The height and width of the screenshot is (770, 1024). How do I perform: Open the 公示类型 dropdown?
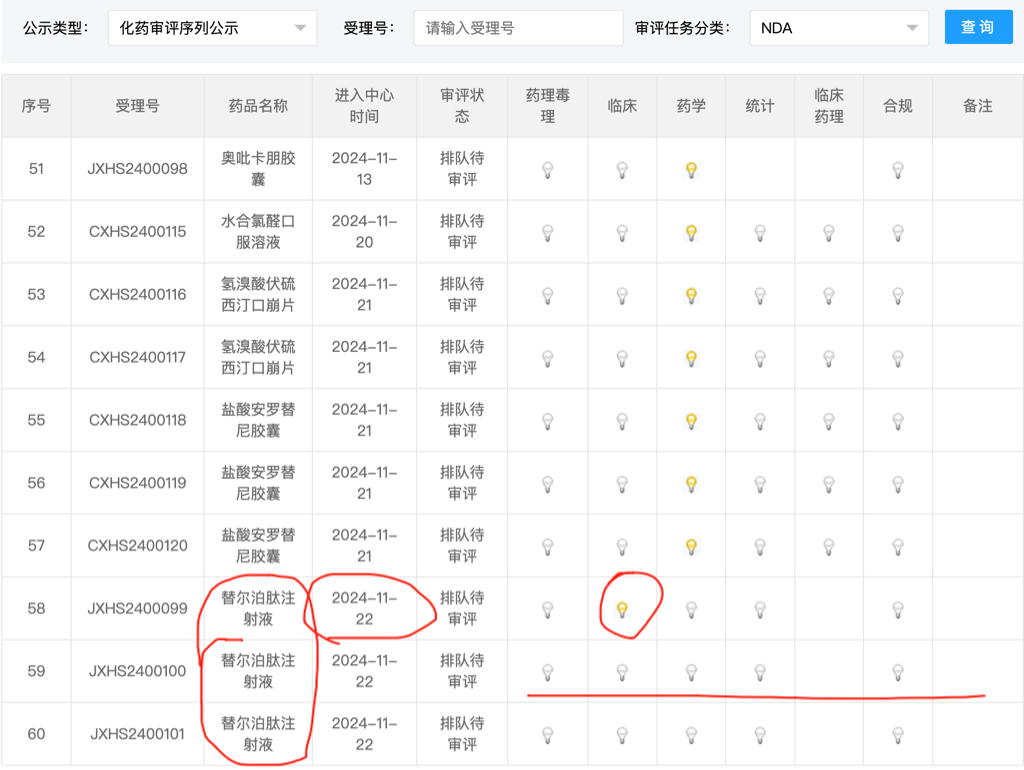(212, 28)
